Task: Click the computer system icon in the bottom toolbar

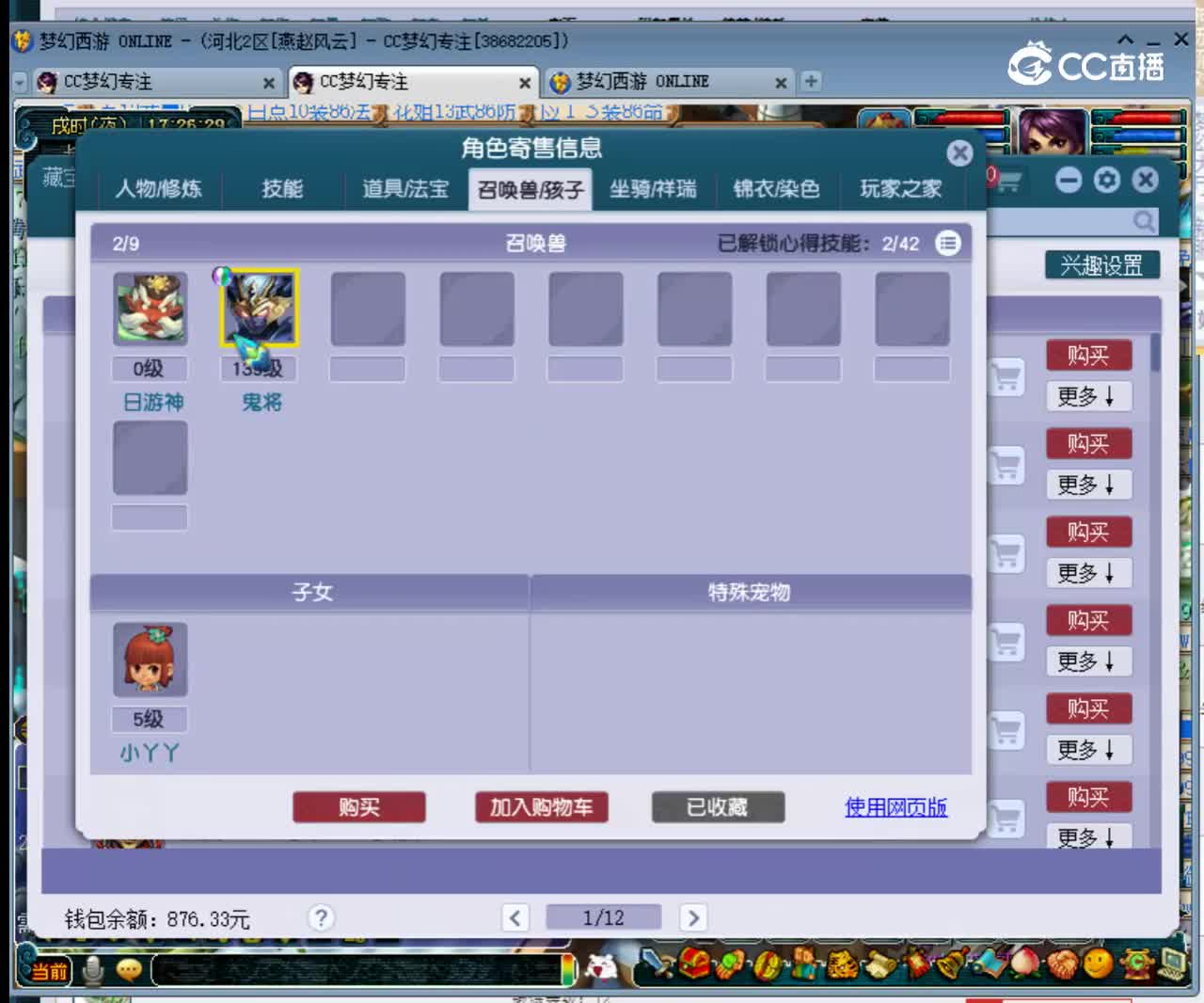Action: [x=1173, y=963]
